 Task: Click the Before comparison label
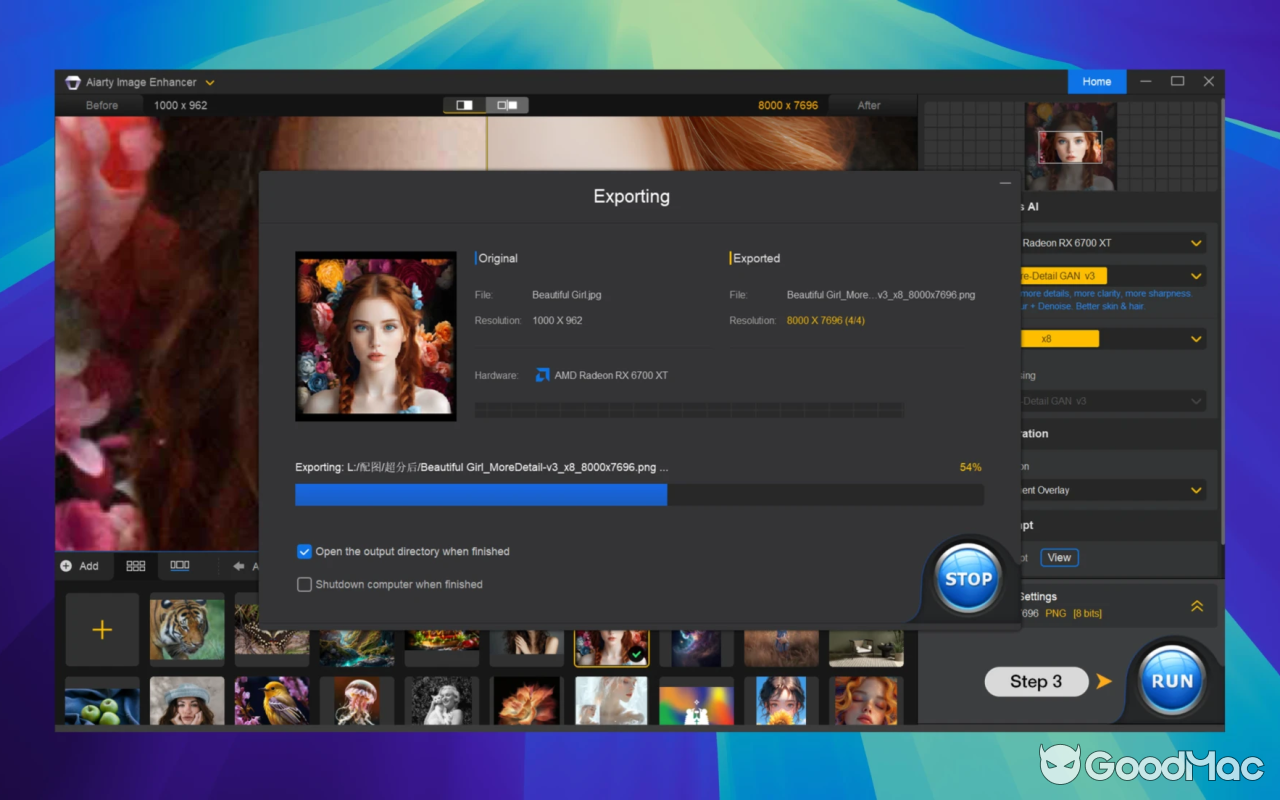click(x=100, y=104)
